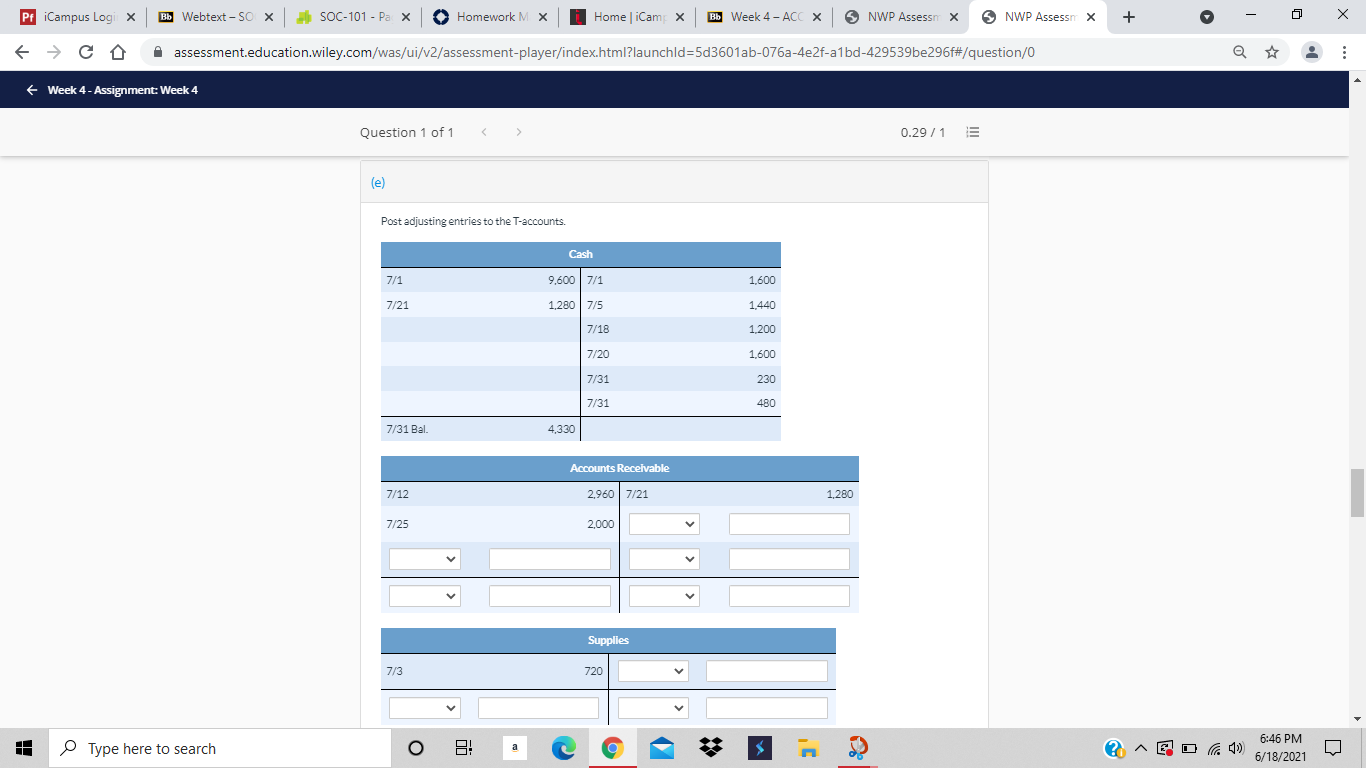This screenshot has height=768, width=1366.
Task: Click credit amount field right of 7/25
Action: (789, 524)
